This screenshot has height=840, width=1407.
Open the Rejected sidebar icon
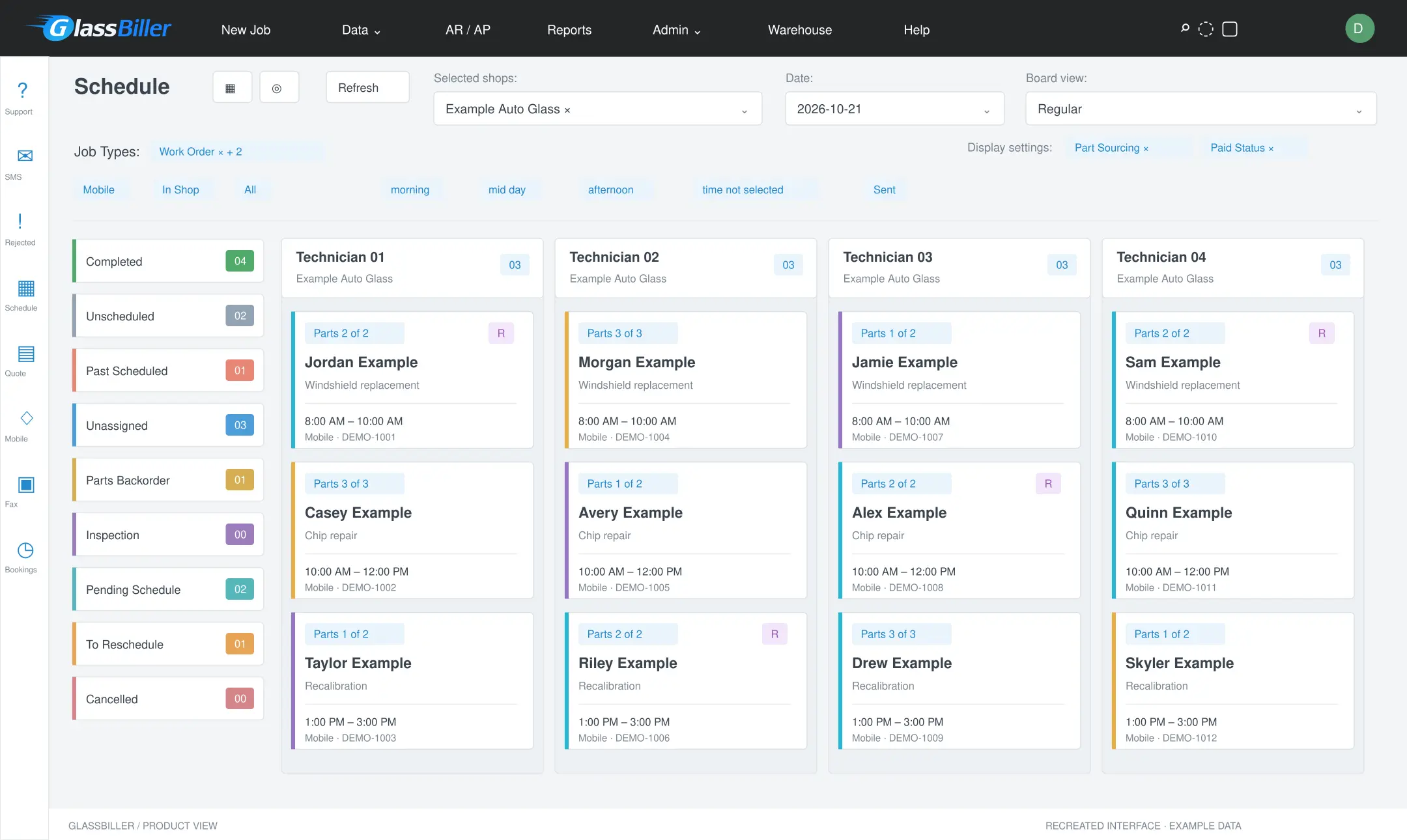pos(20,221)
